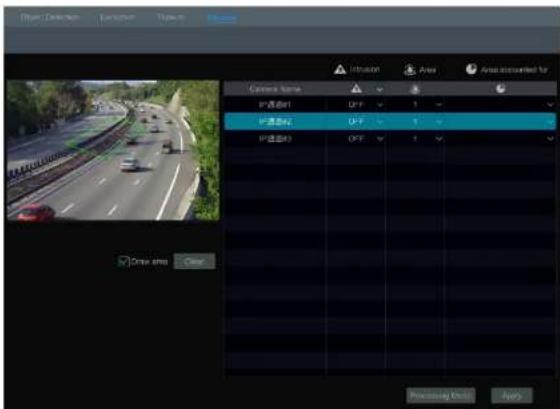Open the header intrusion switch dropdown arrow
Viewport: 560px width, 409px height.
[380, 89]
